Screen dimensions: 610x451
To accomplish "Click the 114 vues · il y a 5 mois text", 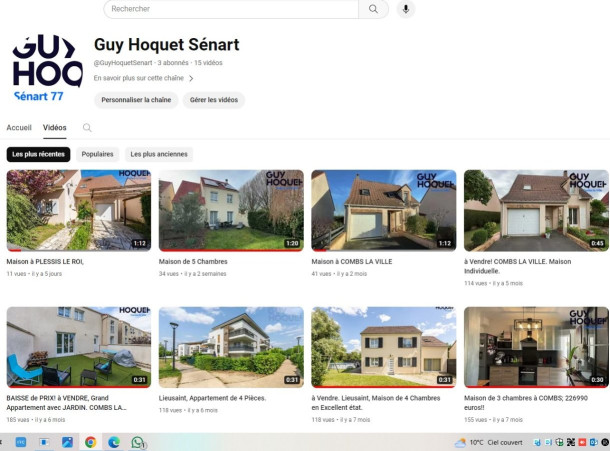I will pyautogui.click(x=493, y=283).
